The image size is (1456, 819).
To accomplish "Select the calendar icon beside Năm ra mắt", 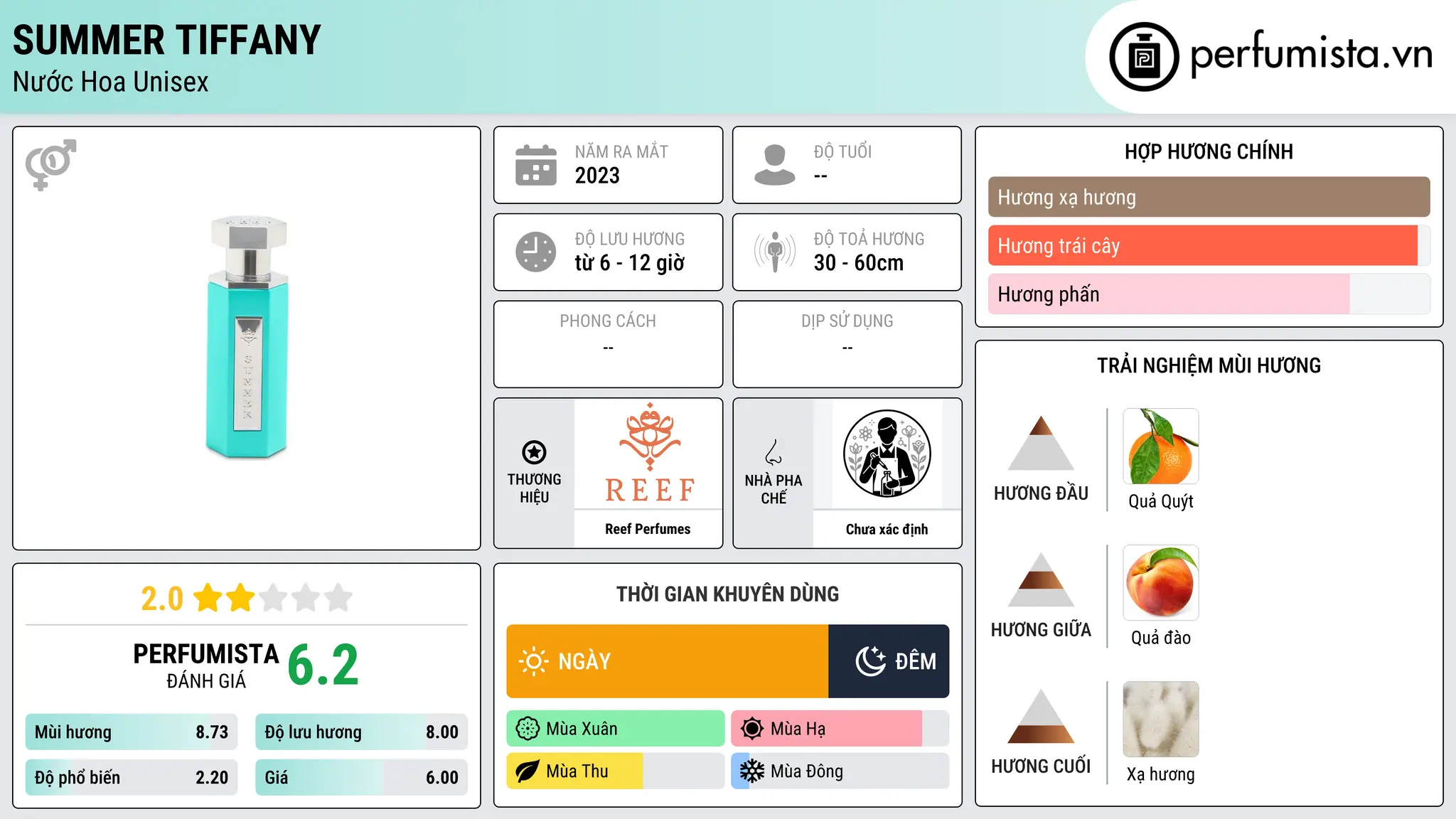I will [x=536, y=165].
